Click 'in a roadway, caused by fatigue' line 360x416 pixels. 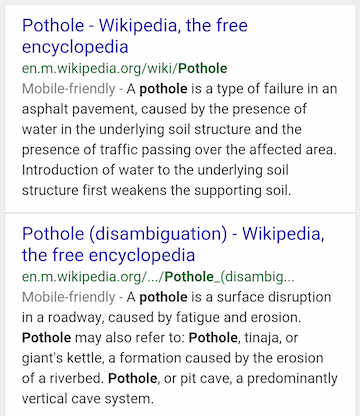pos(161,317)
